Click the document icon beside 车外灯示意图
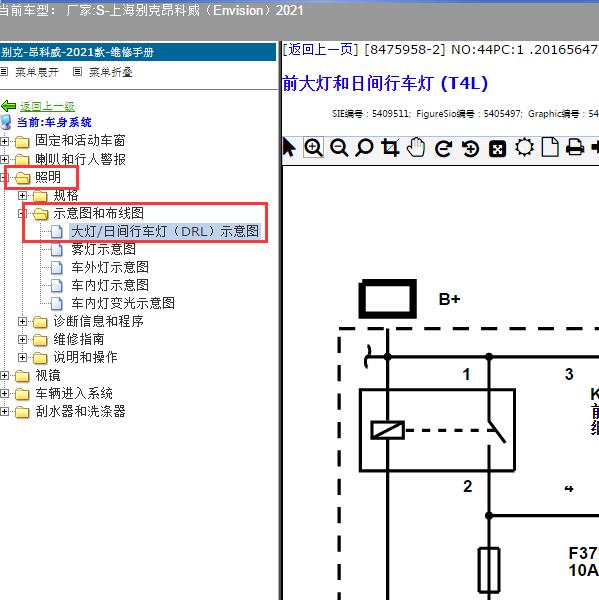 pyautogui.click(x=57, y=267)
